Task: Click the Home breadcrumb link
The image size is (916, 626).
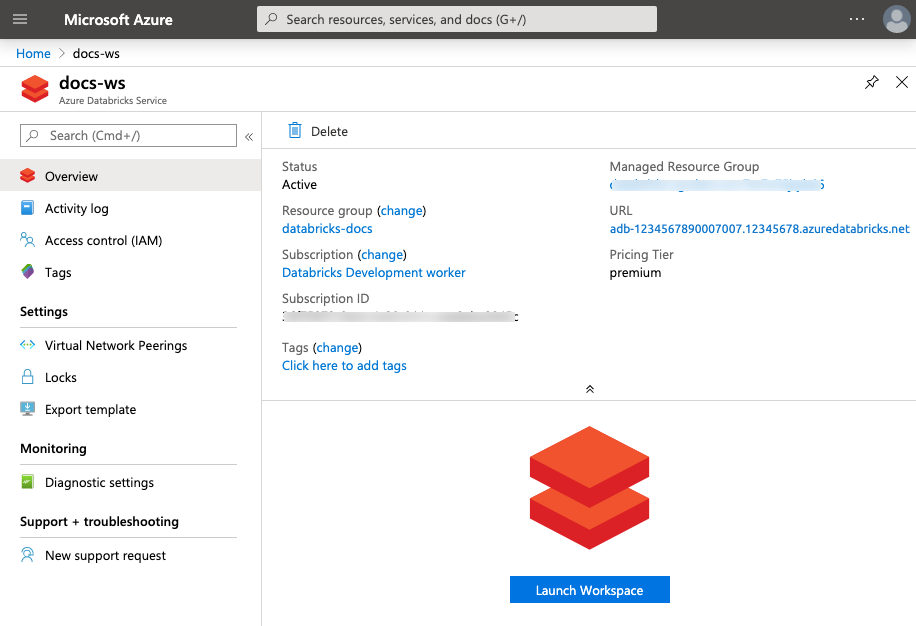Action: (33, 53)
